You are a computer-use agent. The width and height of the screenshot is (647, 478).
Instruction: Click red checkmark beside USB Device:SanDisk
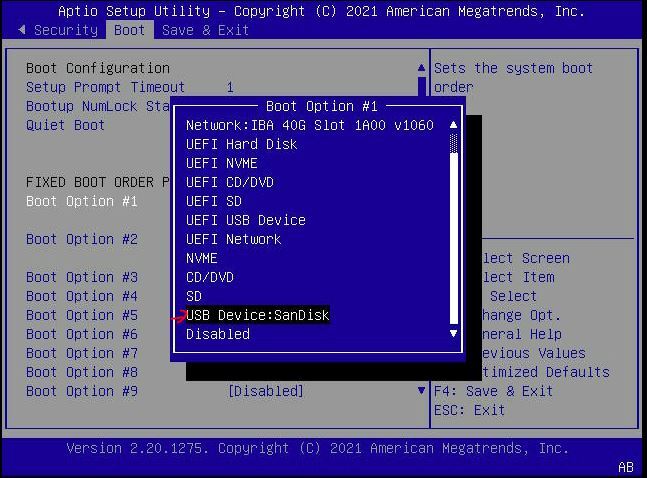pyautogui.click(x=179, y=317)
